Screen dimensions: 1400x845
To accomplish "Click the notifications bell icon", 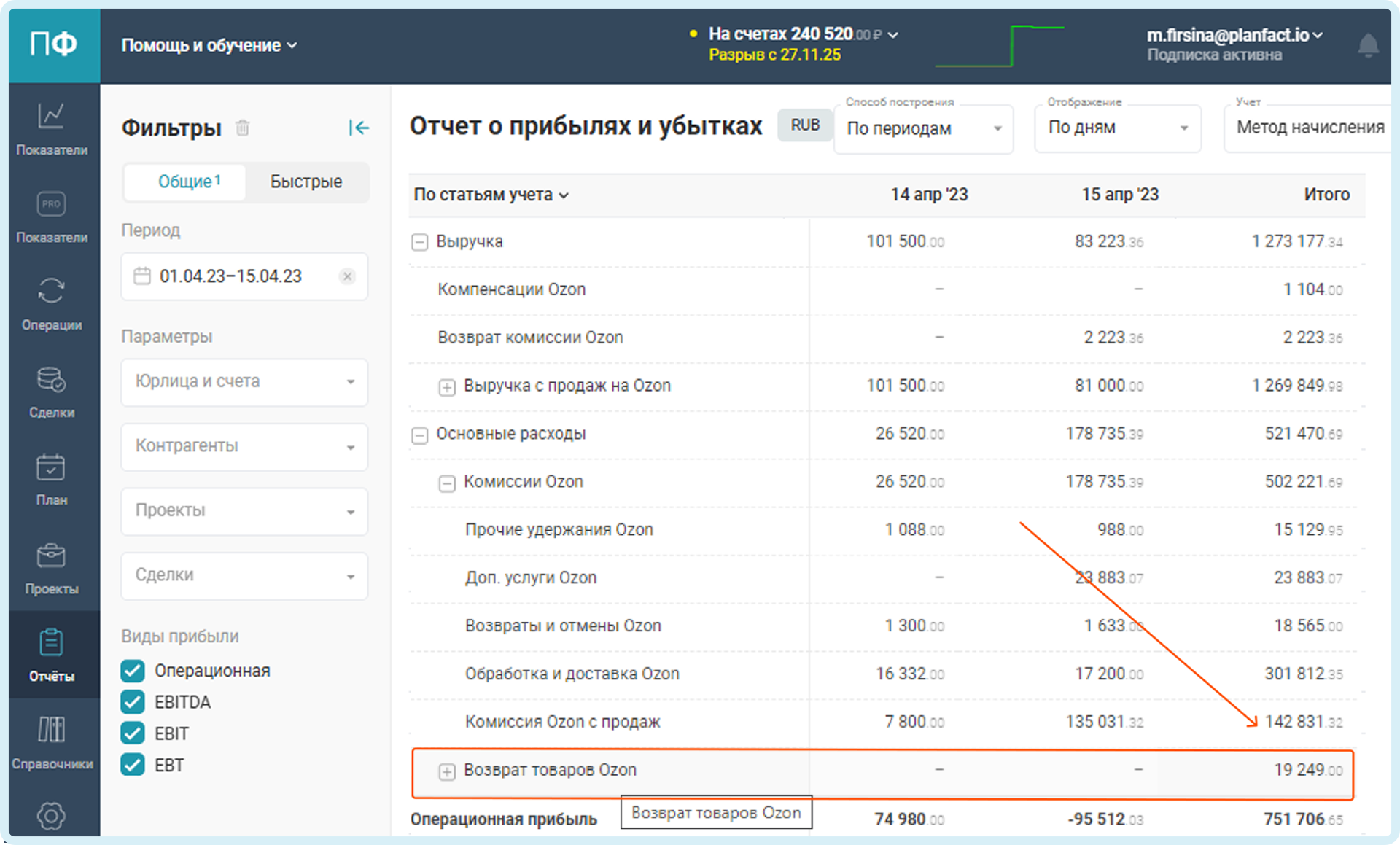I will coord(1368,46).
